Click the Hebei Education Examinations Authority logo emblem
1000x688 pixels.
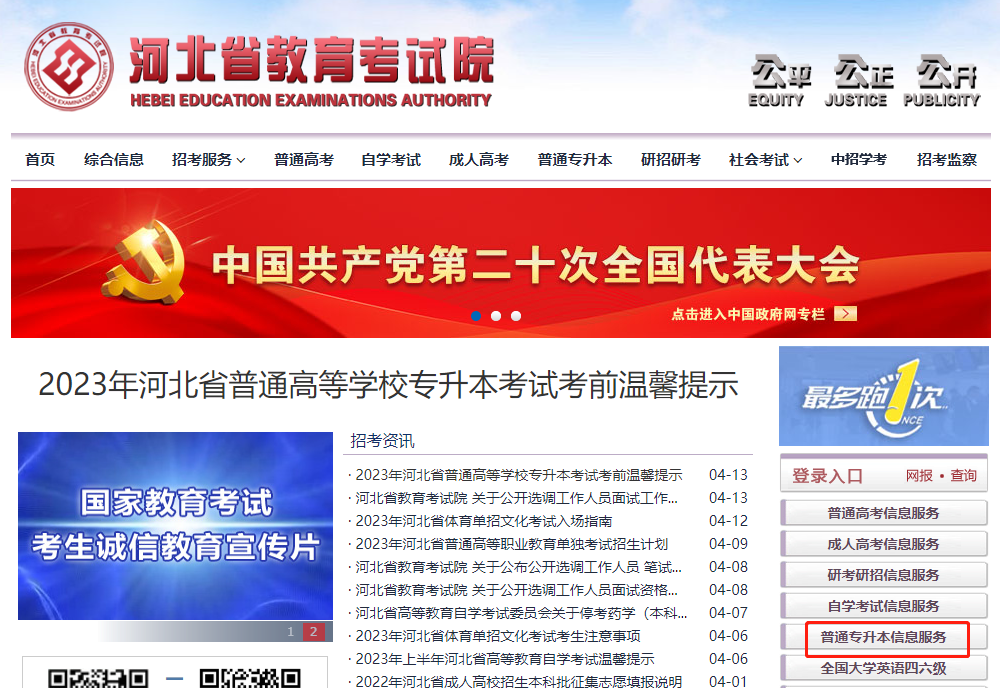[69, 66]
